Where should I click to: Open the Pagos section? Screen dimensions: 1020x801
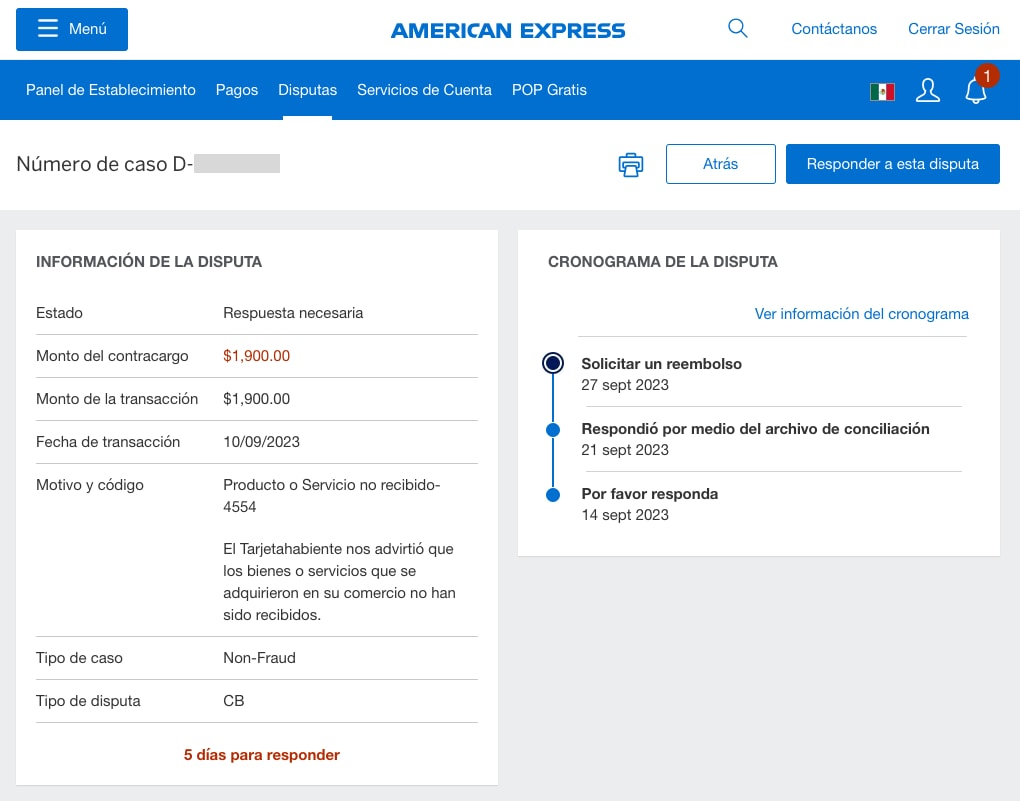(x=236, y=90)
